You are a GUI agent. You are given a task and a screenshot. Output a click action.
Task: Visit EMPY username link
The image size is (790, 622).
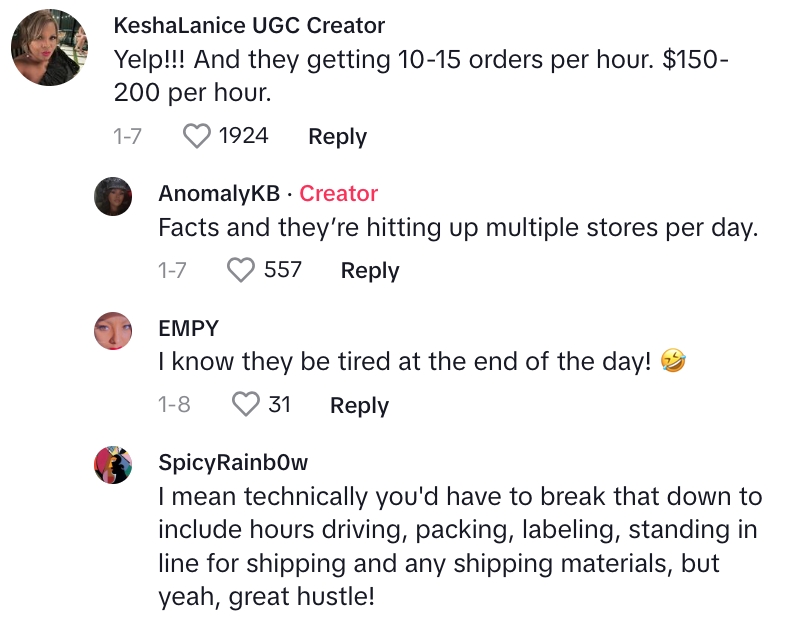[x=188, y=328]
